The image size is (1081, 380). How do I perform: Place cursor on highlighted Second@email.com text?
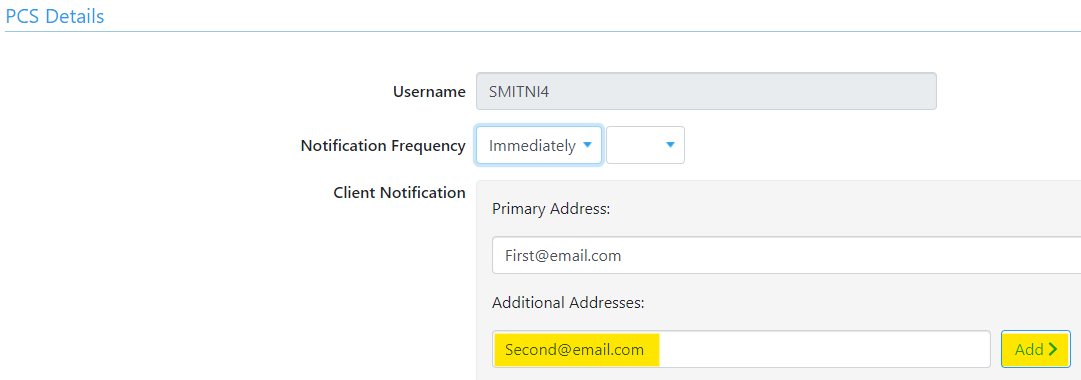pyautogui.click(x=575, y=350)
